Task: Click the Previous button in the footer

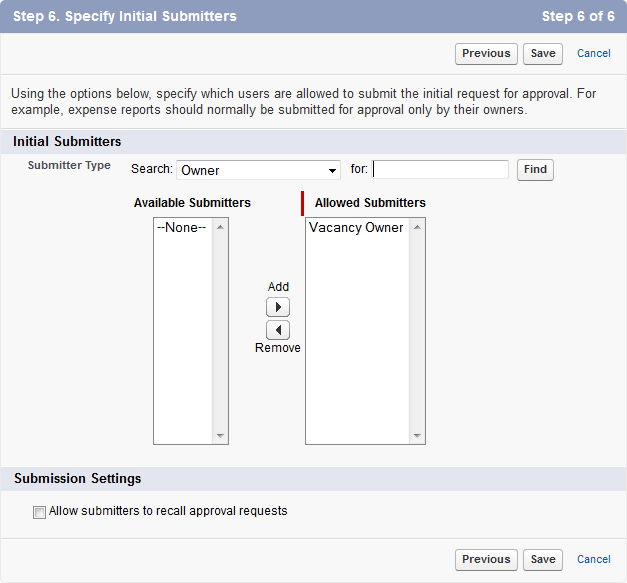Action: click(486, 560)
